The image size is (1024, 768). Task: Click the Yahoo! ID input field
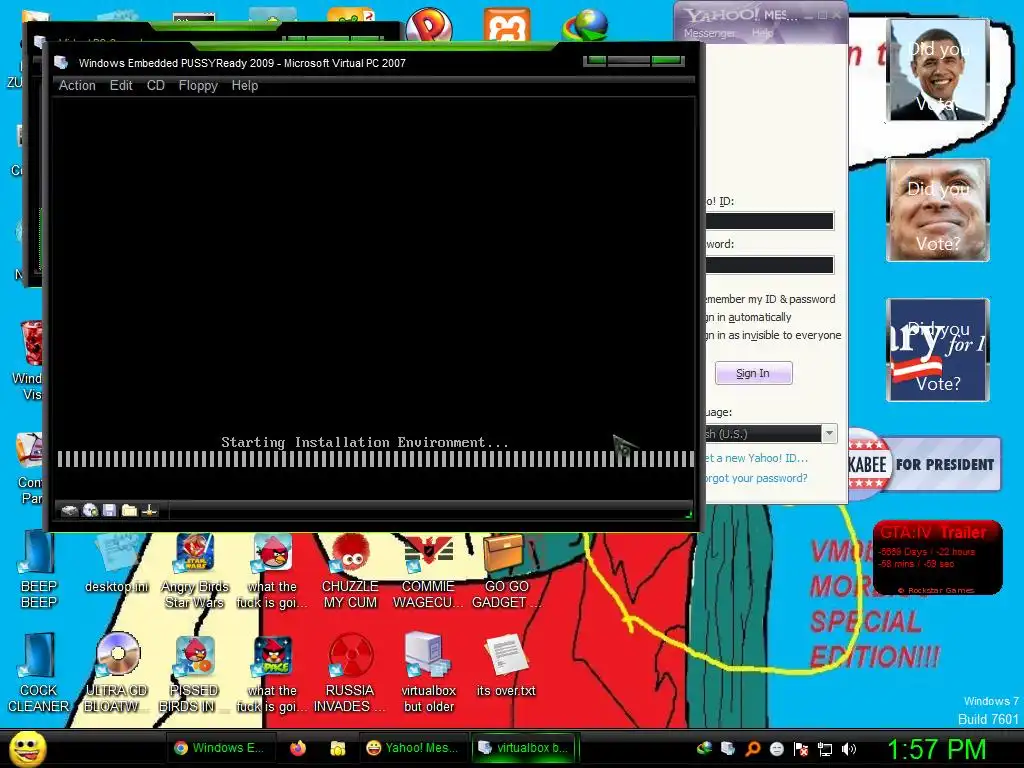(x=769, y=221)
